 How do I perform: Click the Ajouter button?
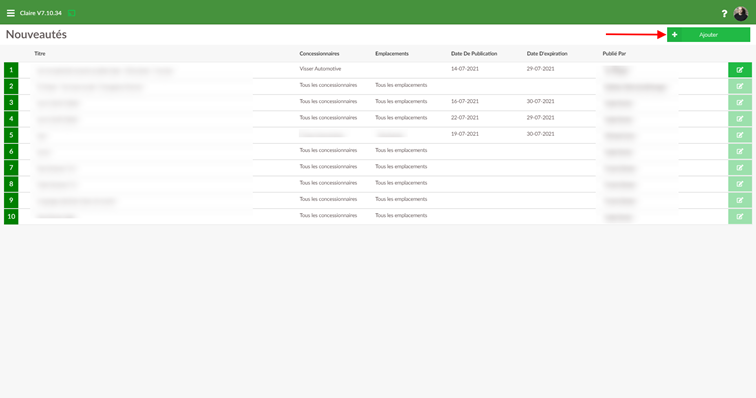point(708,35)
